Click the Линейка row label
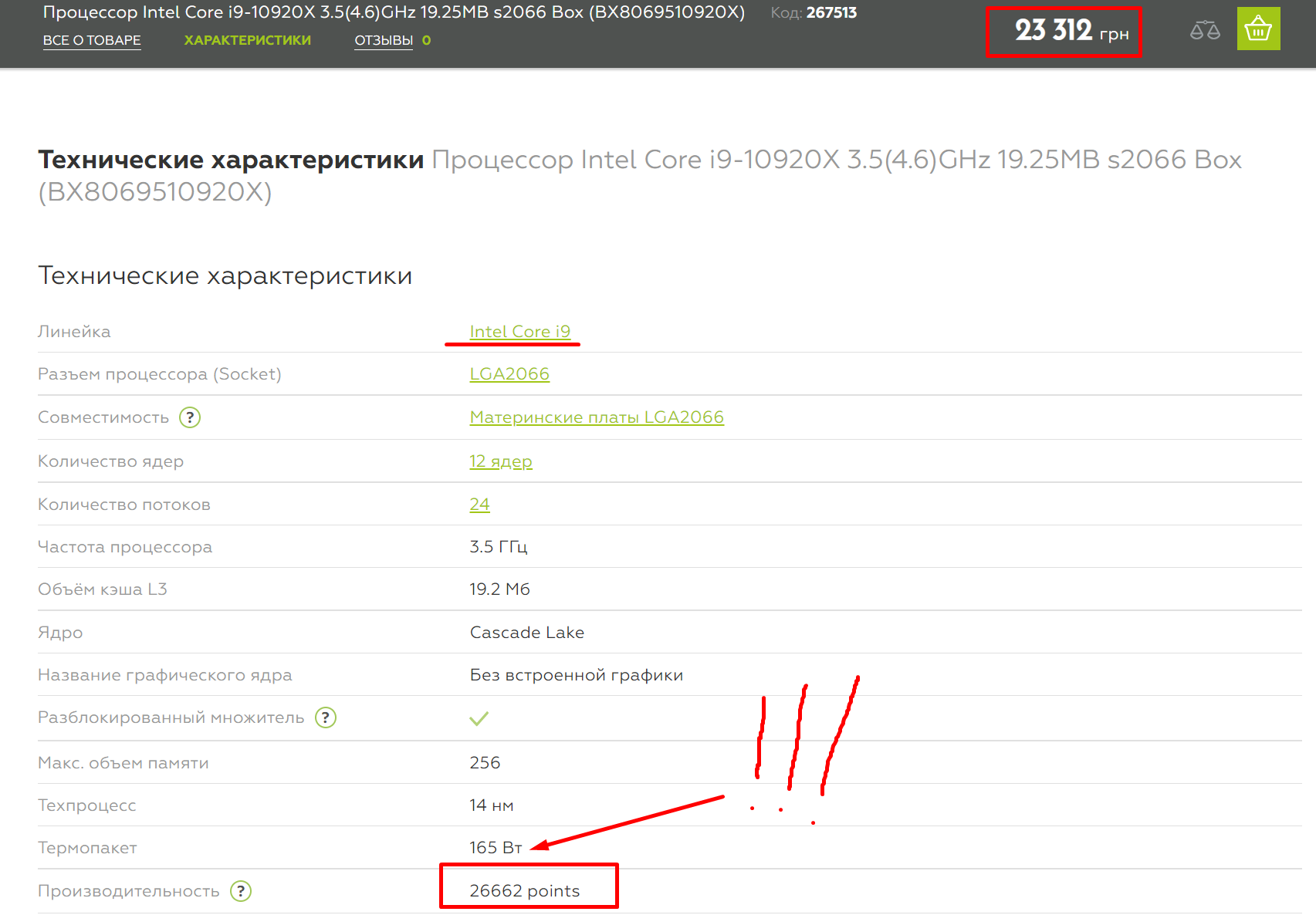This screenshot has width=1316, height=915. [x=74, y=332]
